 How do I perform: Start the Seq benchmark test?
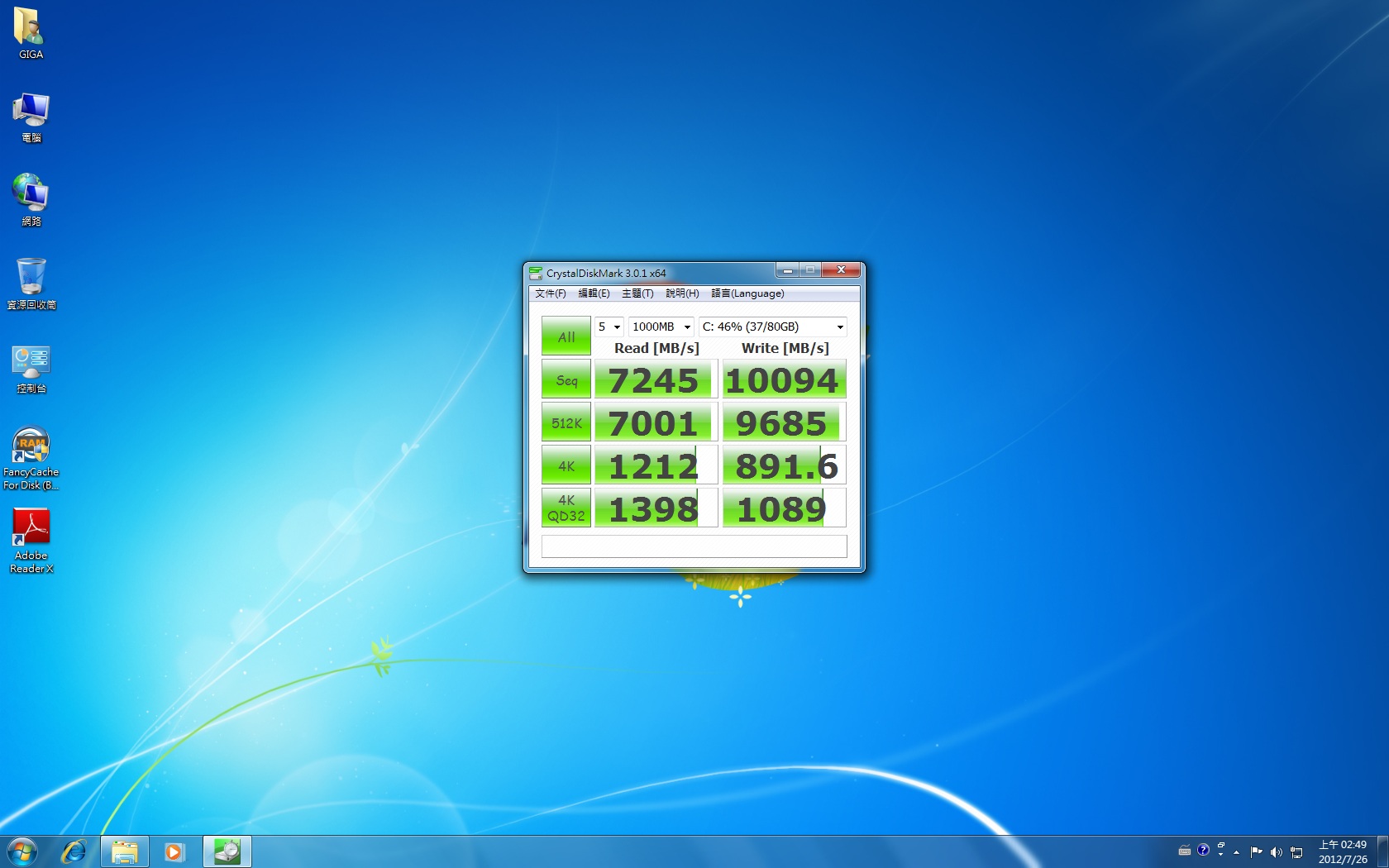pyautogui.click(x=566, y=380)
